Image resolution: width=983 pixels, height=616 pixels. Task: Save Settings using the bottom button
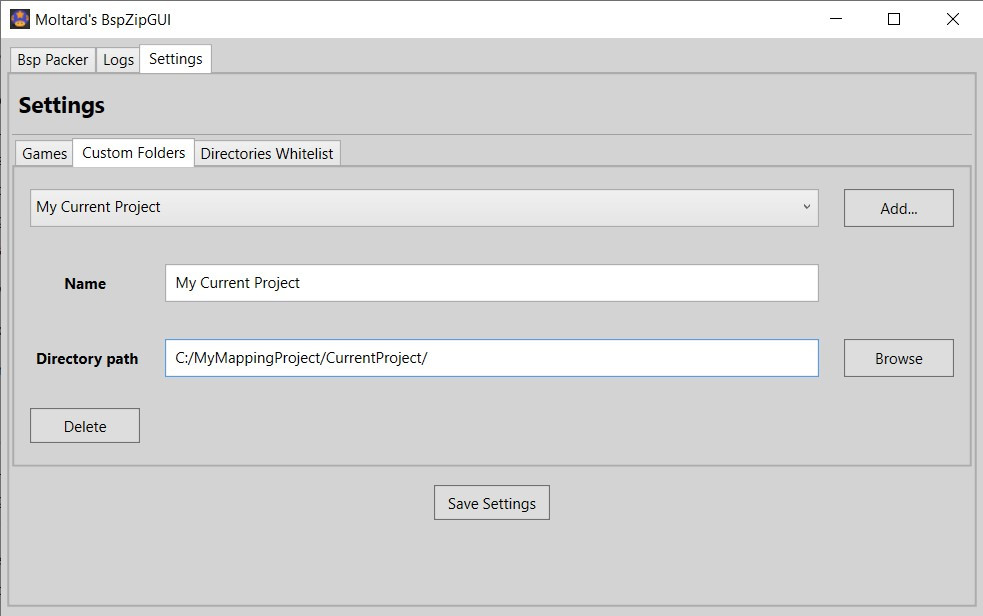coord(491,502)
